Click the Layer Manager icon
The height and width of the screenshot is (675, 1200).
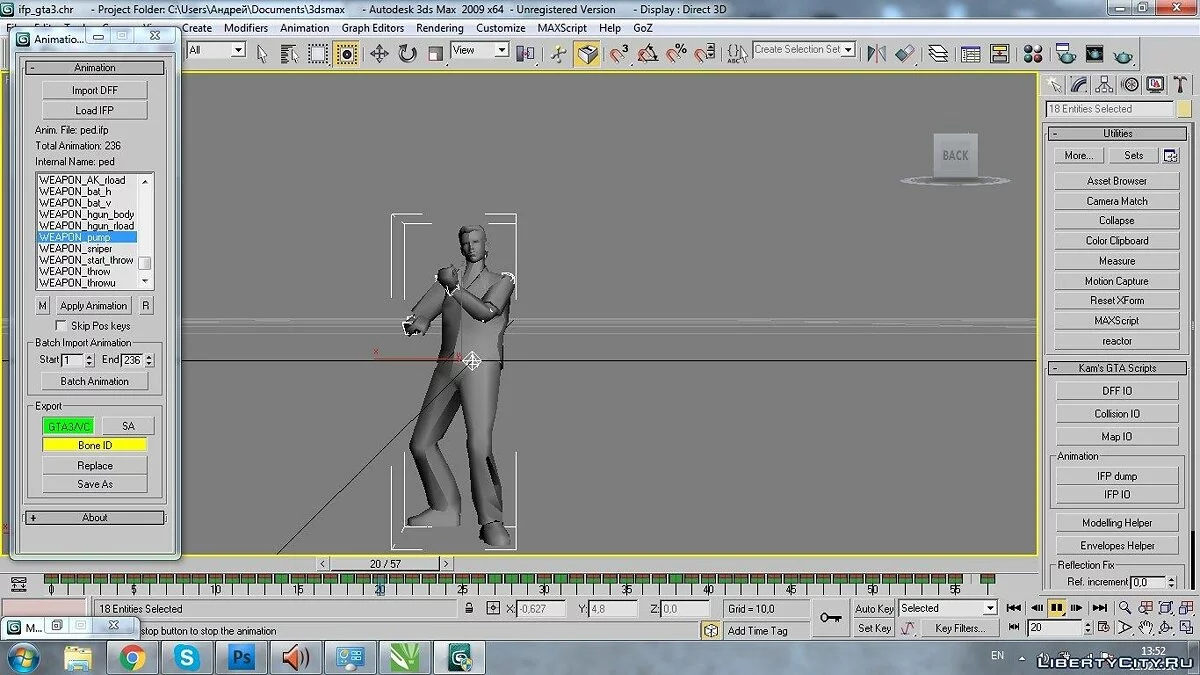(937, 53)
